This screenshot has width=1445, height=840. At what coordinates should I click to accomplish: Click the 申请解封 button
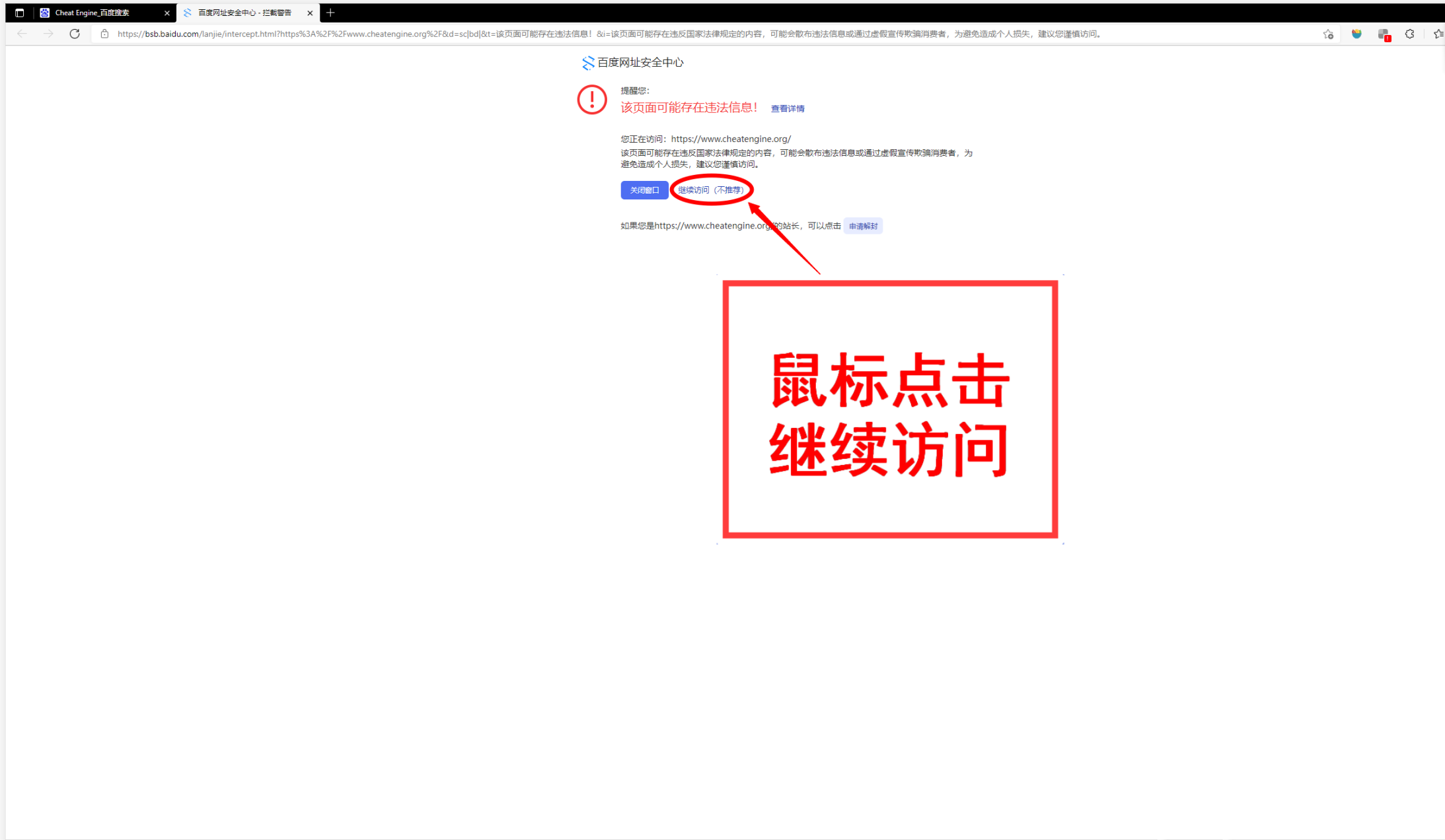(863, 227)
